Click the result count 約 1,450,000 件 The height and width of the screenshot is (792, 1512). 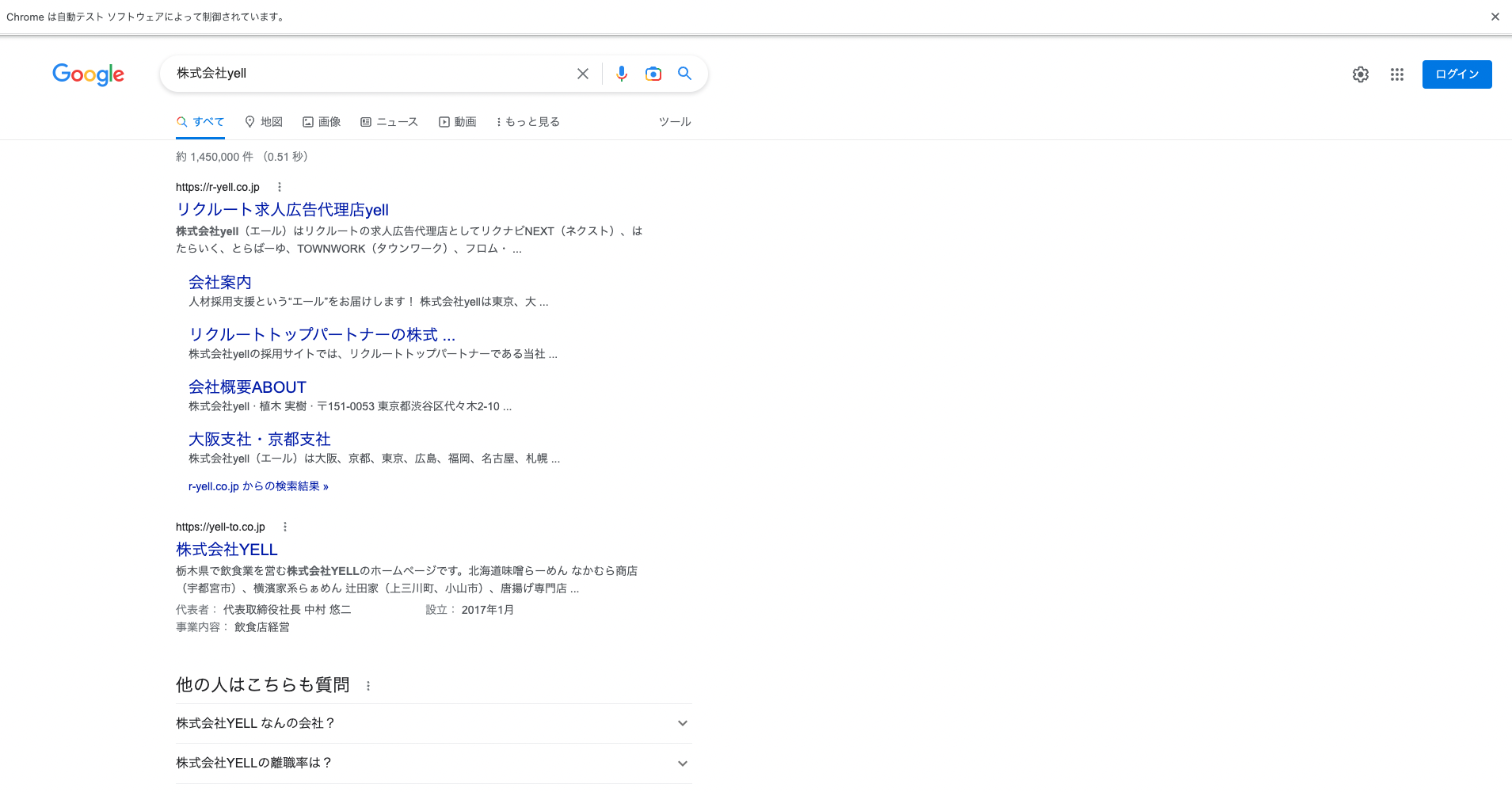click(x=215, y=157)
